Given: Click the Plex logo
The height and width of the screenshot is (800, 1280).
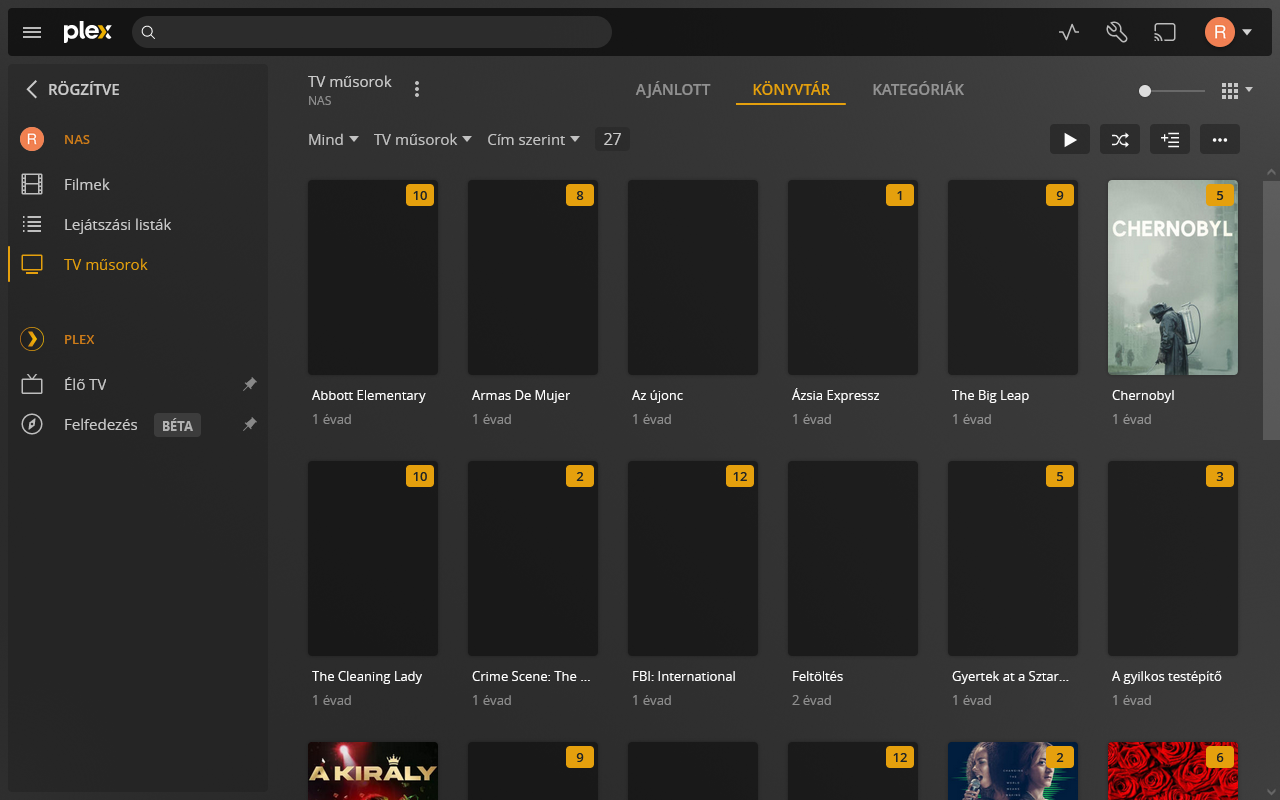Looking at the screenshot, I should 88,32.
